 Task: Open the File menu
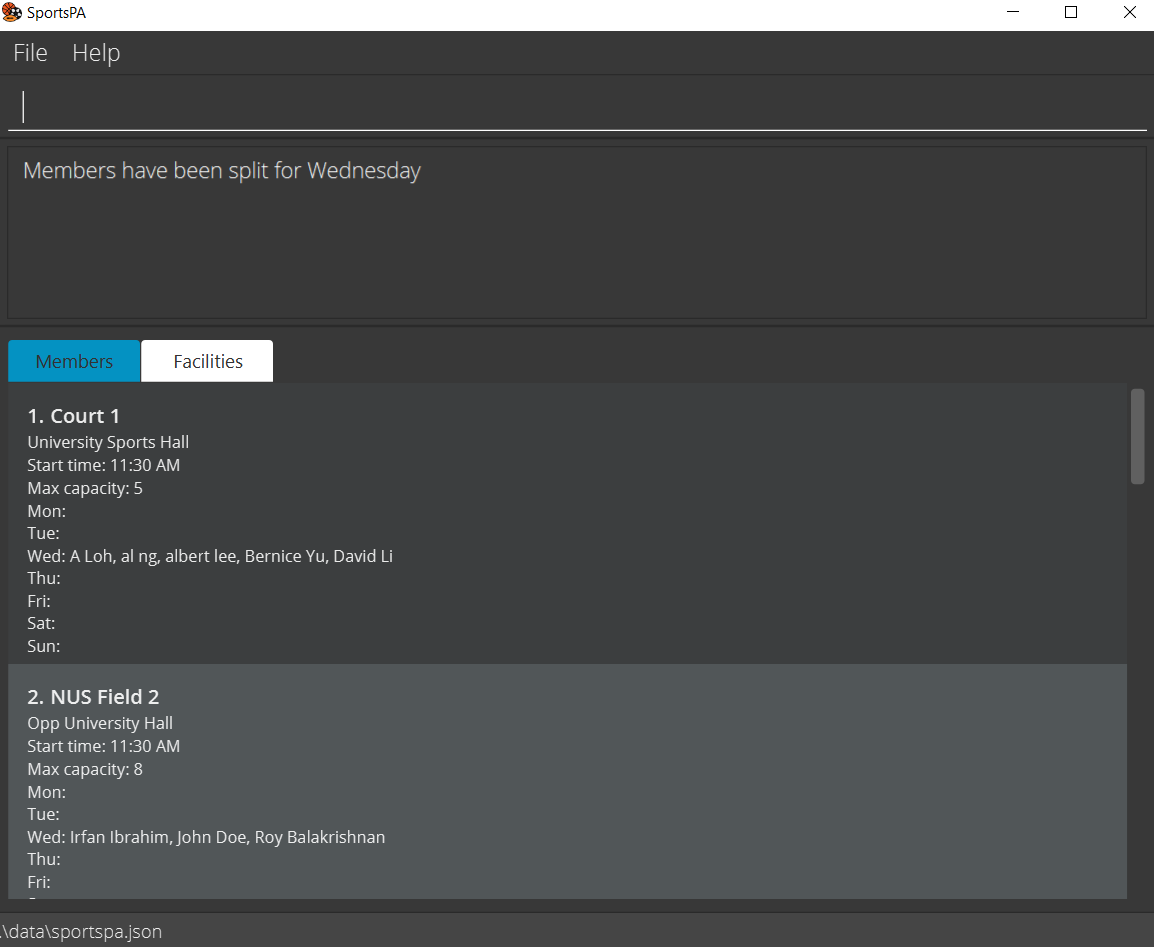click(30, 53)
